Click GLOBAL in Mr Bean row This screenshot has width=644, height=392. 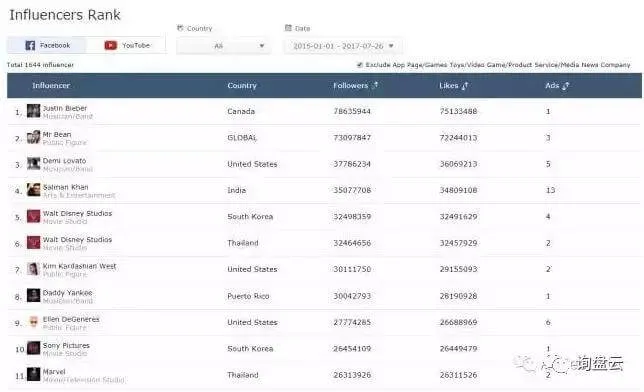(x=242, y=138)
